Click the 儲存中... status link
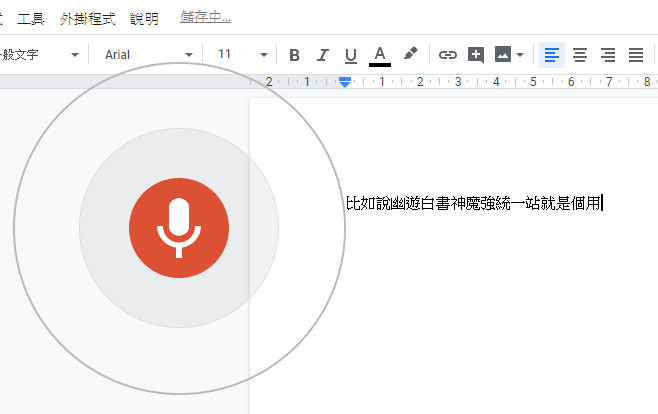The image size is (658, 414). [205, 17]
